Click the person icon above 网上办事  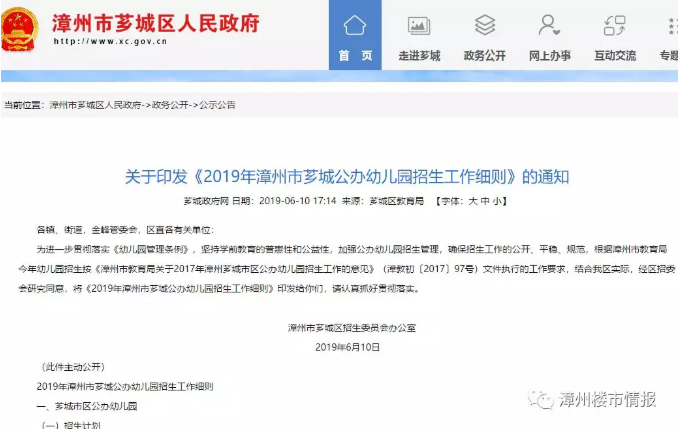tap(549, 25)
